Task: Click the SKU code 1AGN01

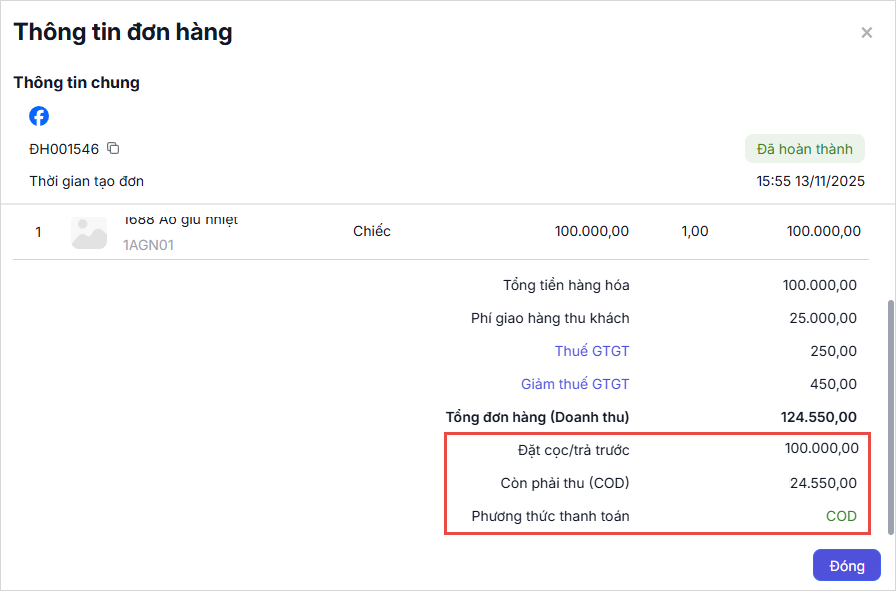Action: tap(148, 244)
